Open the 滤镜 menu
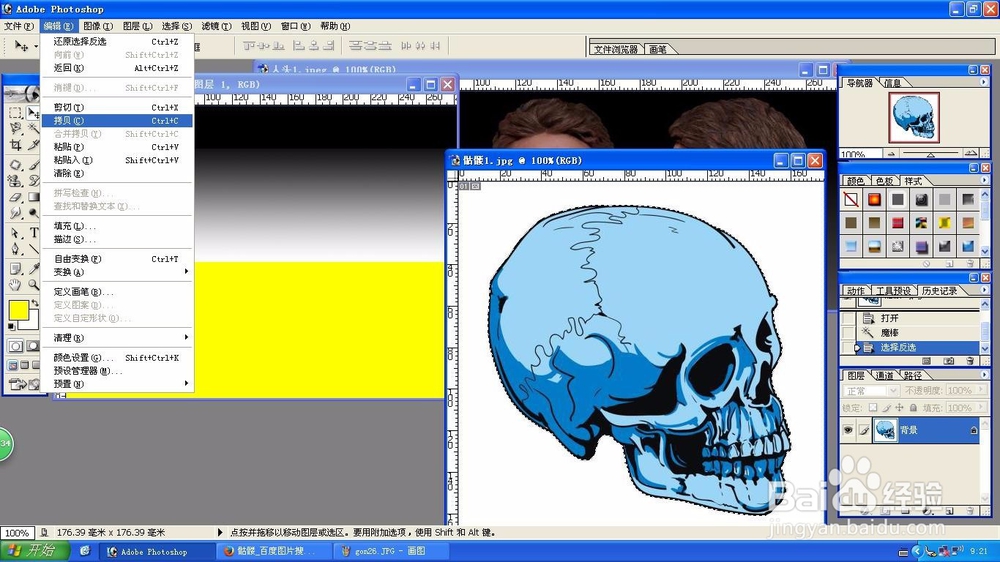 click(x=216, y=26)
